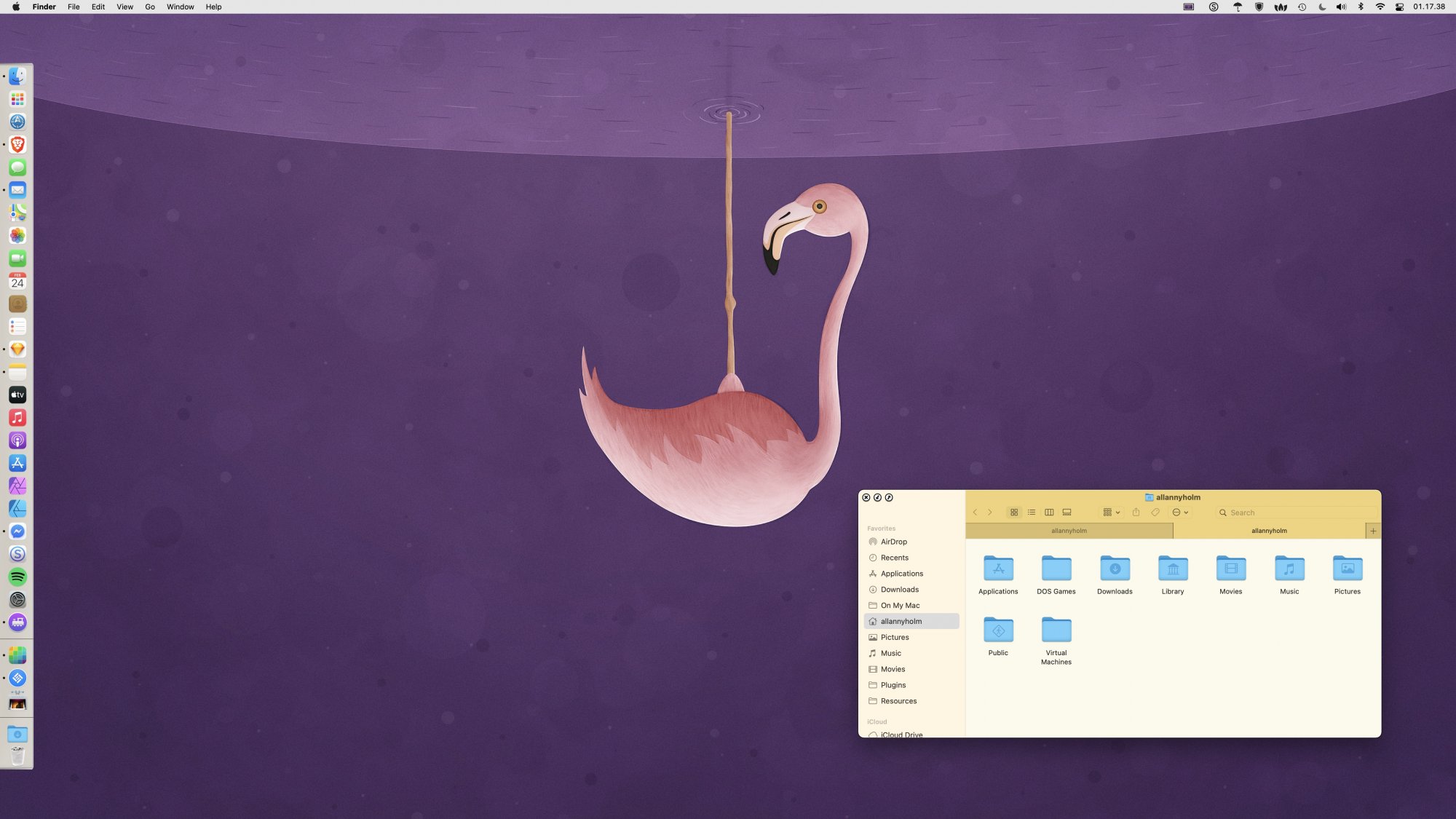
Task: Click the menu bar clock 01.17.38
Action: [1429, 7]
